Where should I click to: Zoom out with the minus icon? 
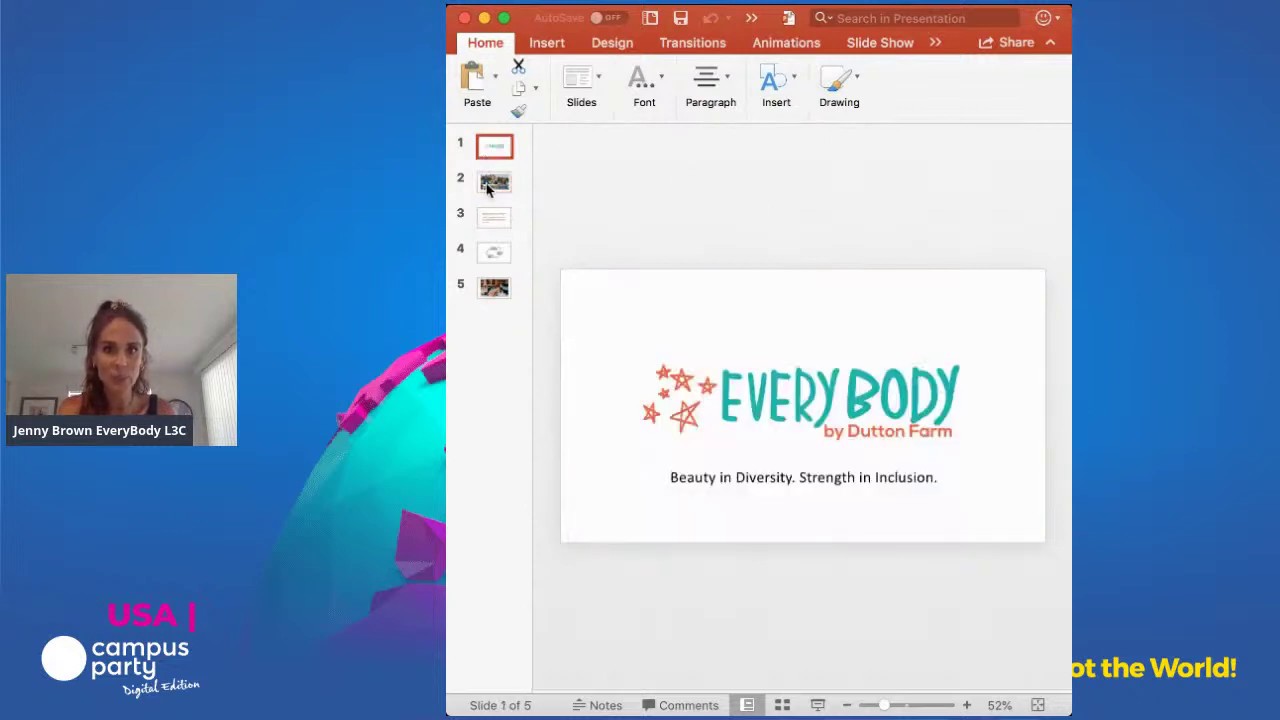pos(847,705)
